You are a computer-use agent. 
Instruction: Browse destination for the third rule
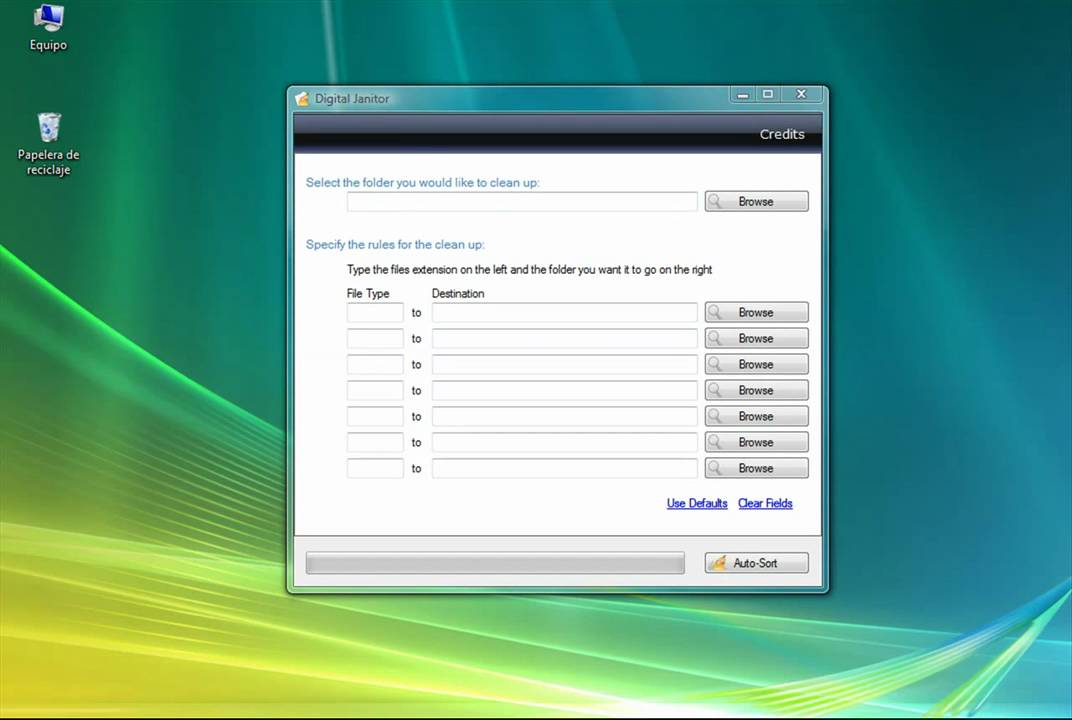756,364
